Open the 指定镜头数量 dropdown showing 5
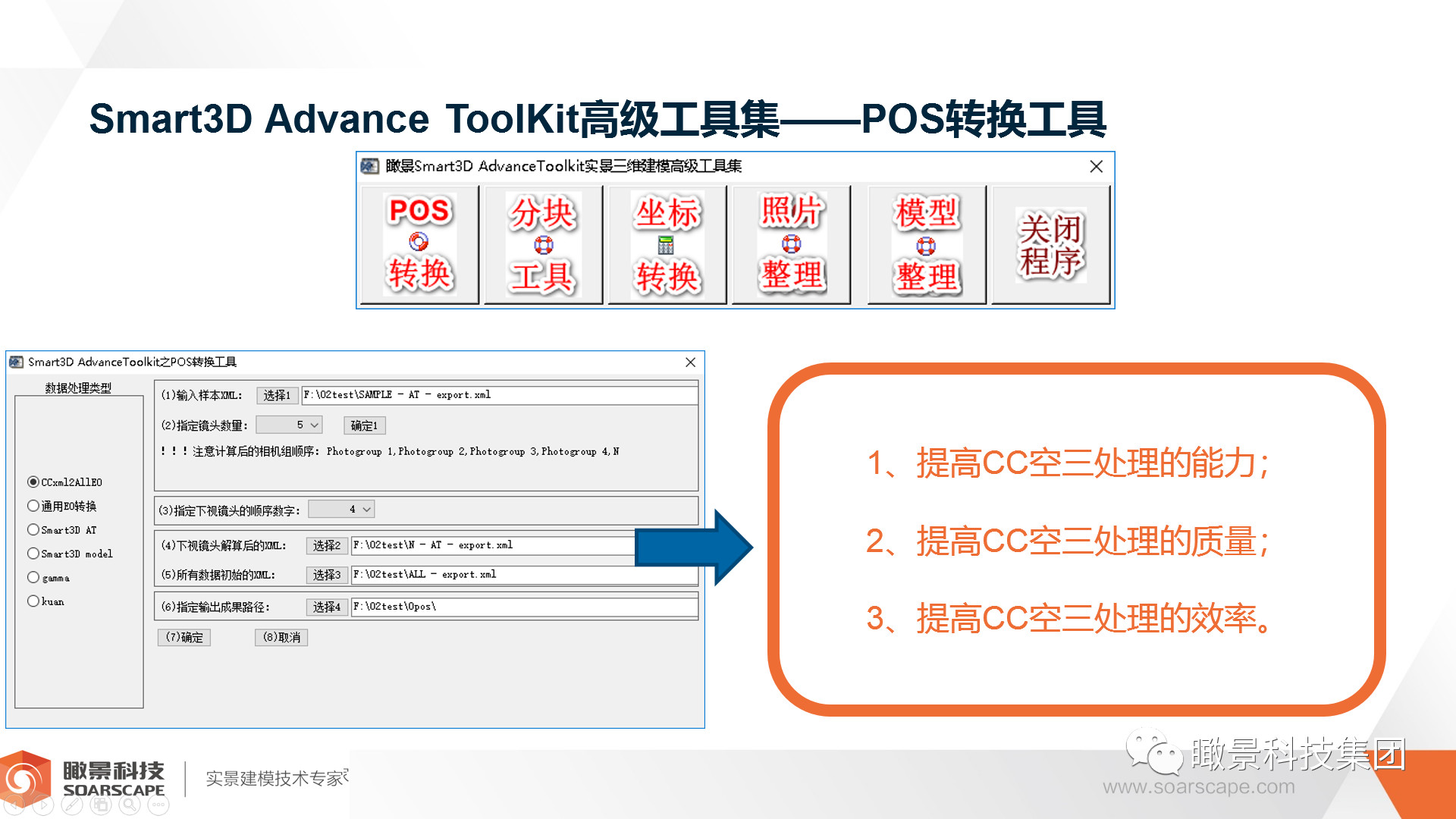Screen dimensions: 1456x819 pos(289,425)
